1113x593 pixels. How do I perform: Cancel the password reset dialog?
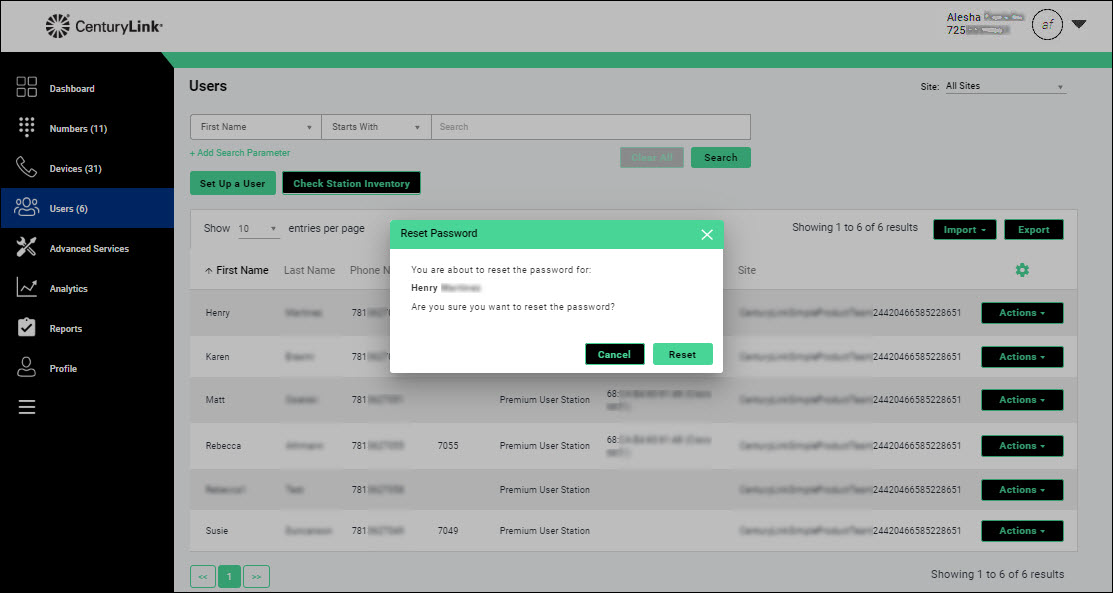click(614, 355)
